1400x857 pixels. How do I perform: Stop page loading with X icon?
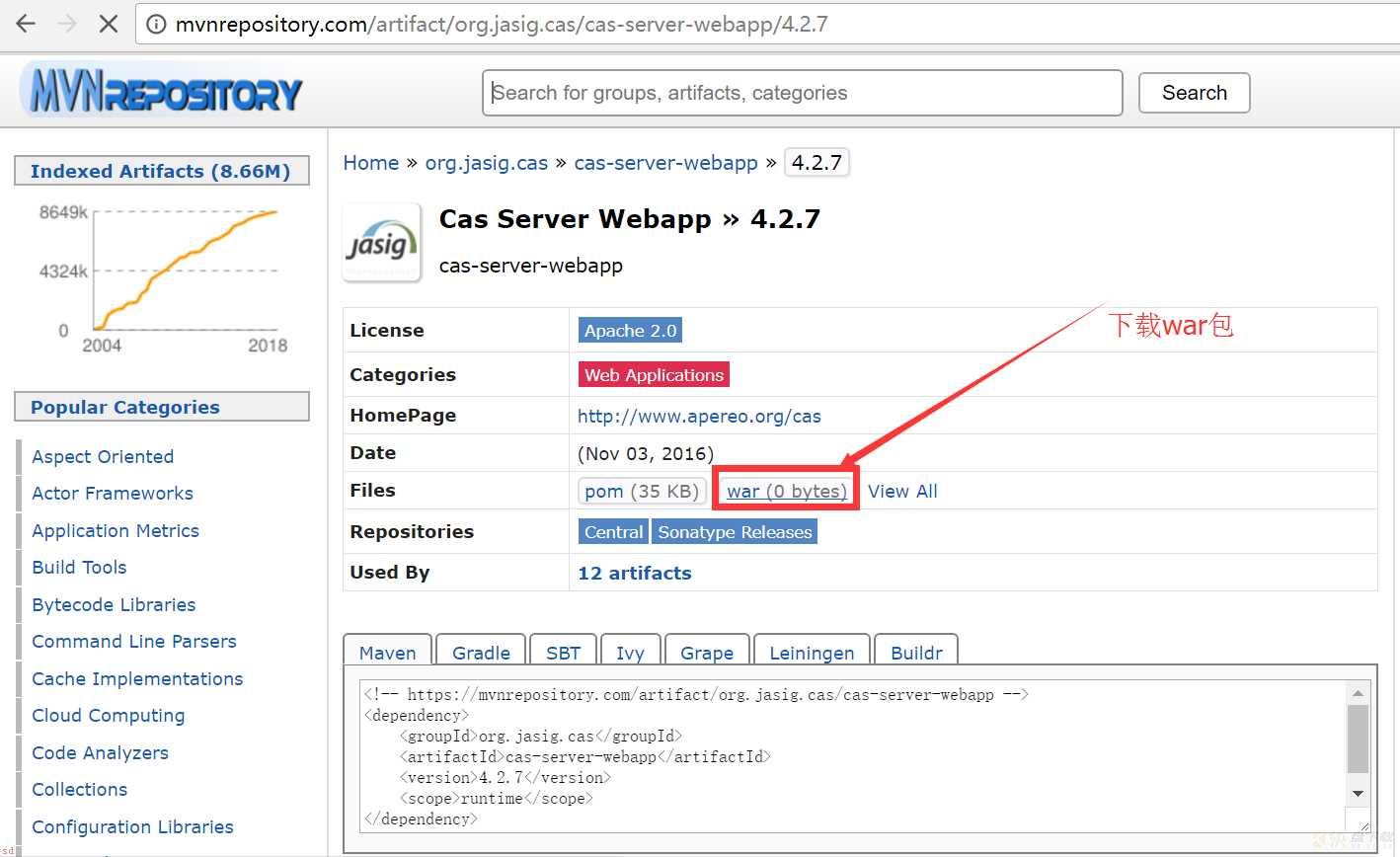point(109,24)
